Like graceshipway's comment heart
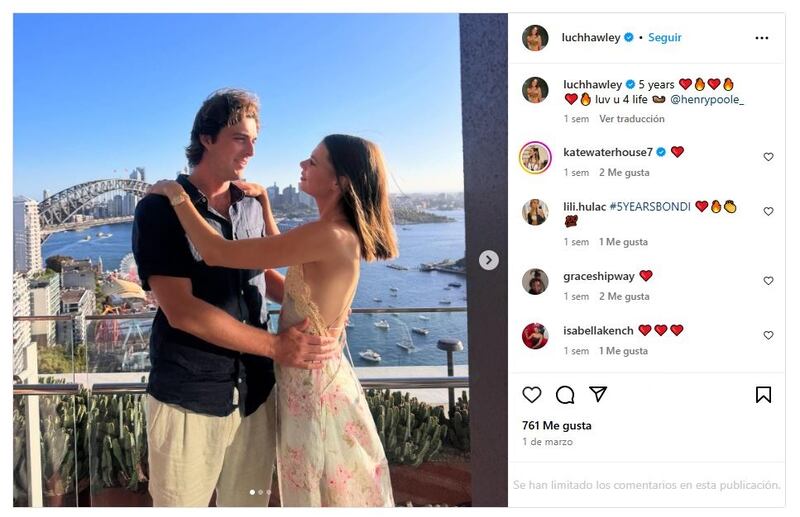This screenshot has width=800, height=517. 768,281
